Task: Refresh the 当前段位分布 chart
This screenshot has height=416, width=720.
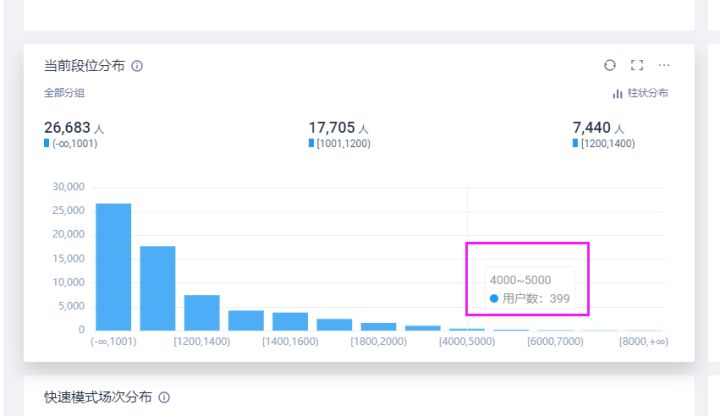Action: point(610,65)
